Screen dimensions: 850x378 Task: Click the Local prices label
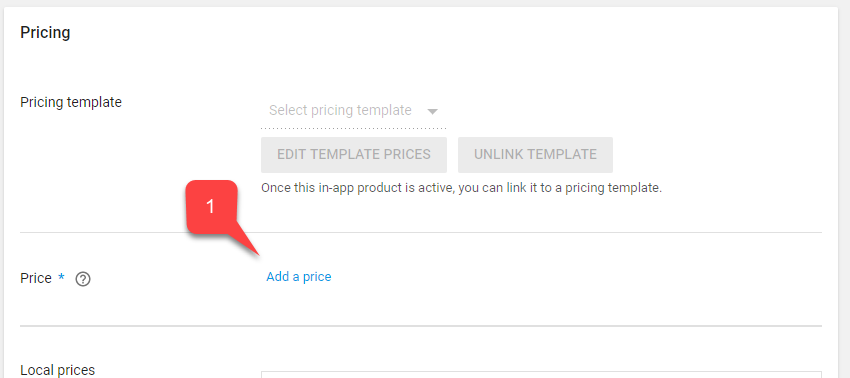[57, 370]
